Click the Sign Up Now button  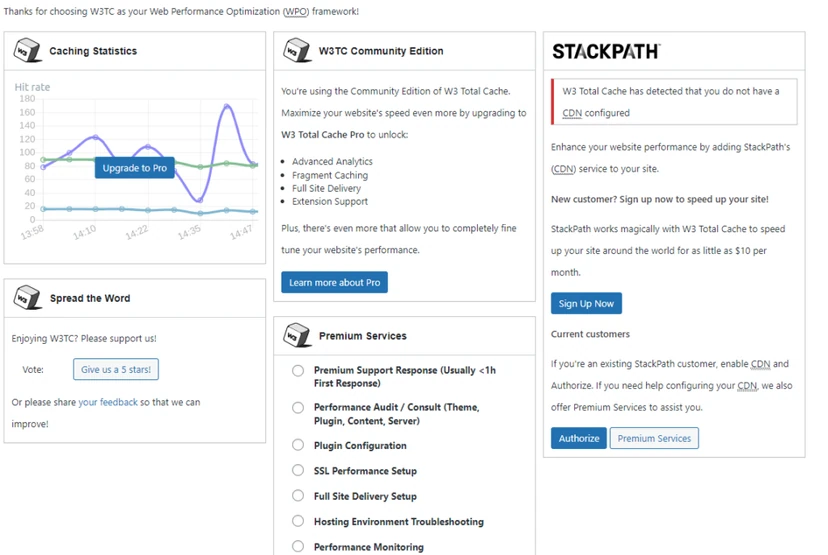tap(586, 303)
